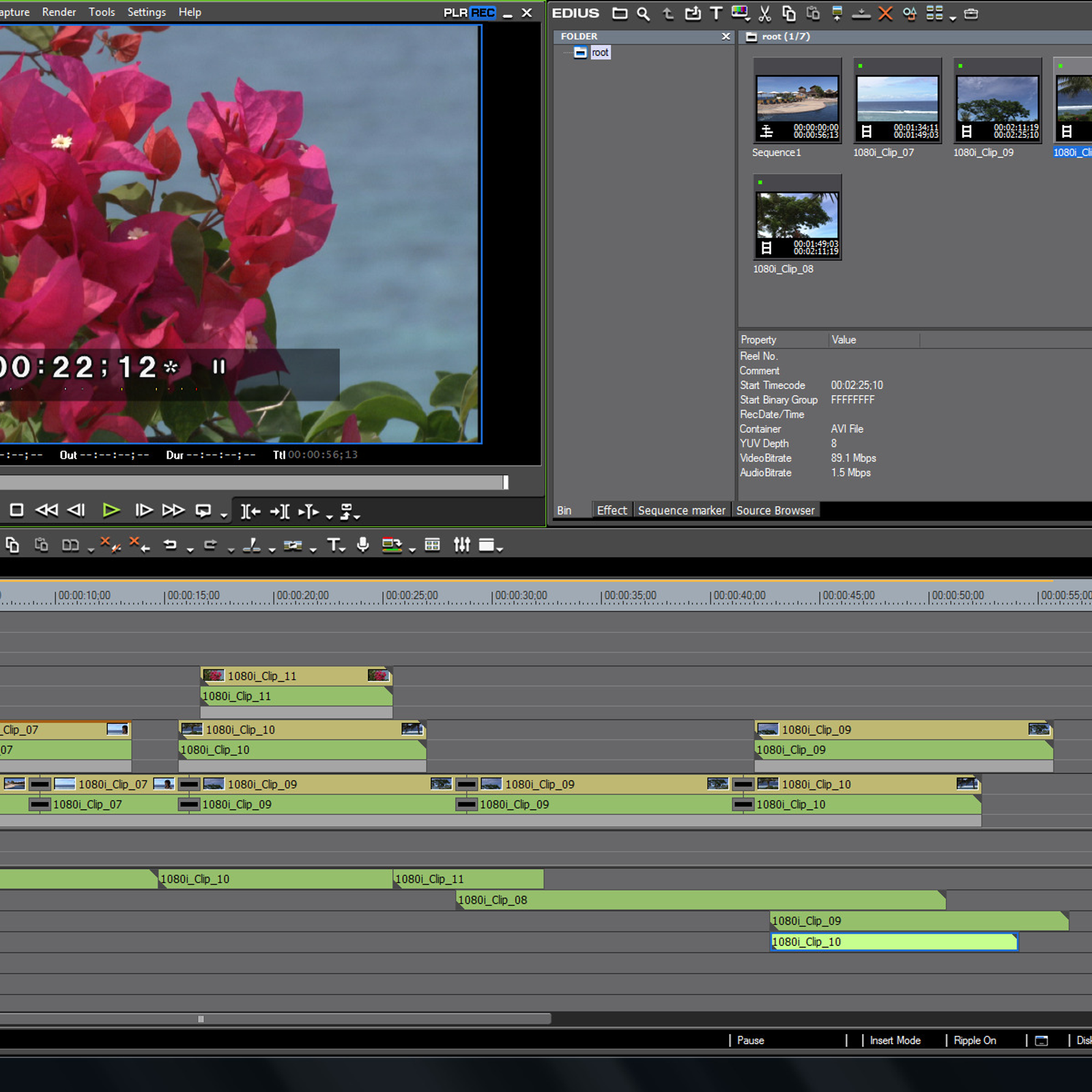Stop playback in the recorder
Viewport: 1092px width, 1092px height.
(x=17, y=510)
